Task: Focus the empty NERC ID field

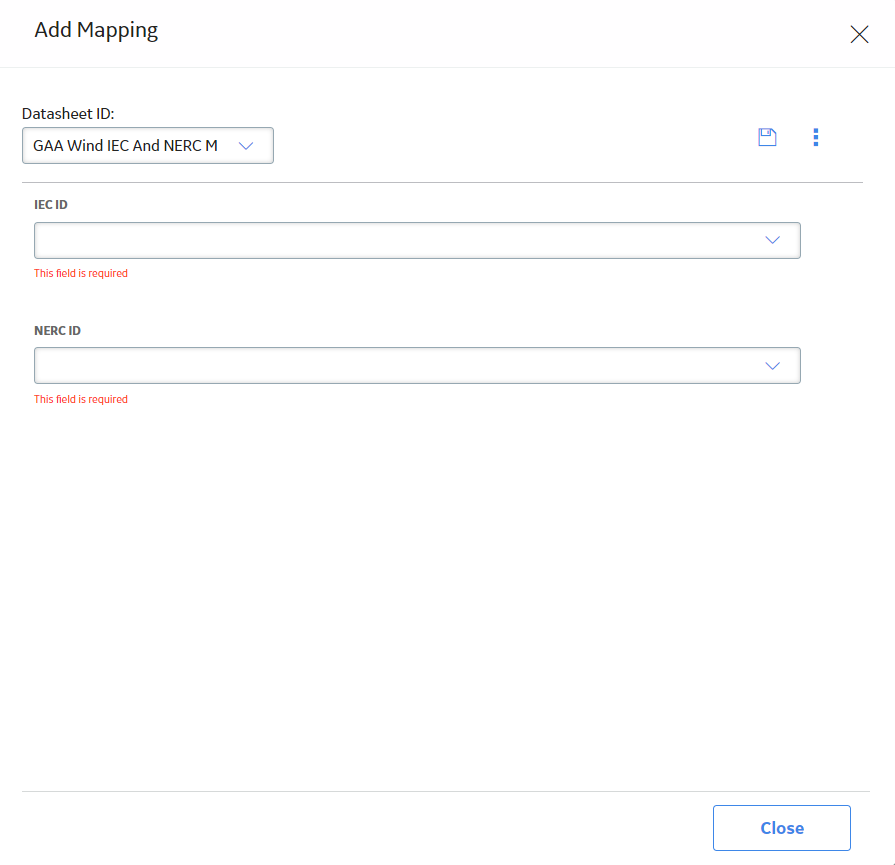Action: [x=417, y=365]
